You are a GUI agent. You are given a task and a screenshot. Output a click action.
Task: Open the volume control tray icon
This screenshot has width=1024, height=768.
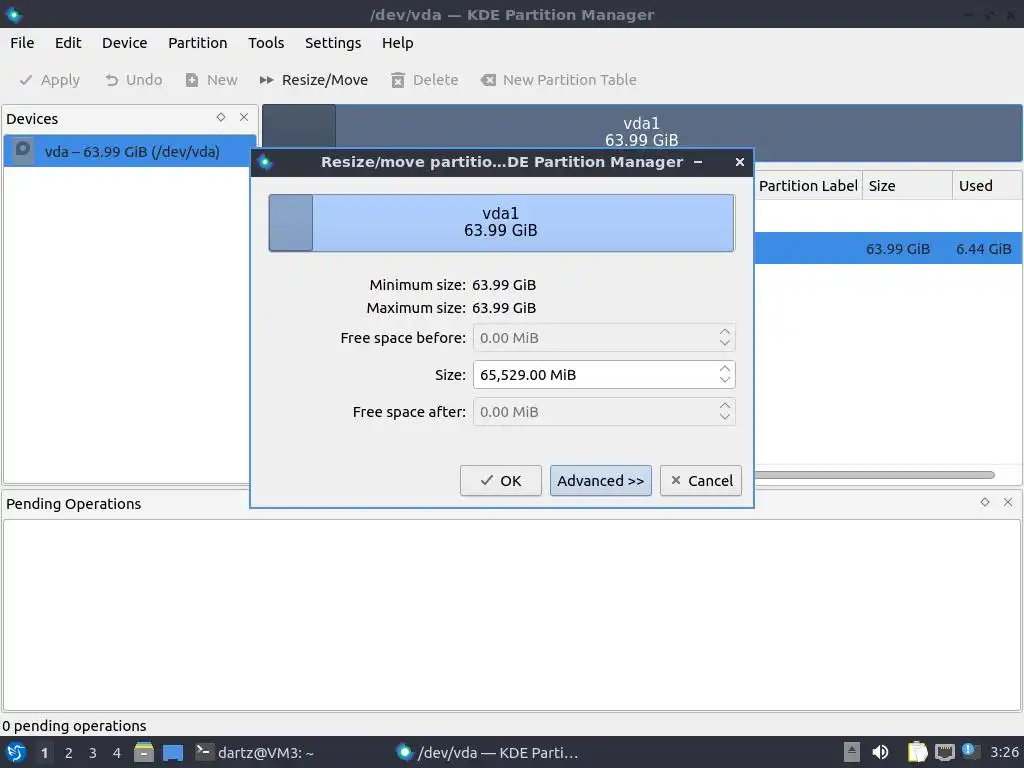tap(880, 752)
